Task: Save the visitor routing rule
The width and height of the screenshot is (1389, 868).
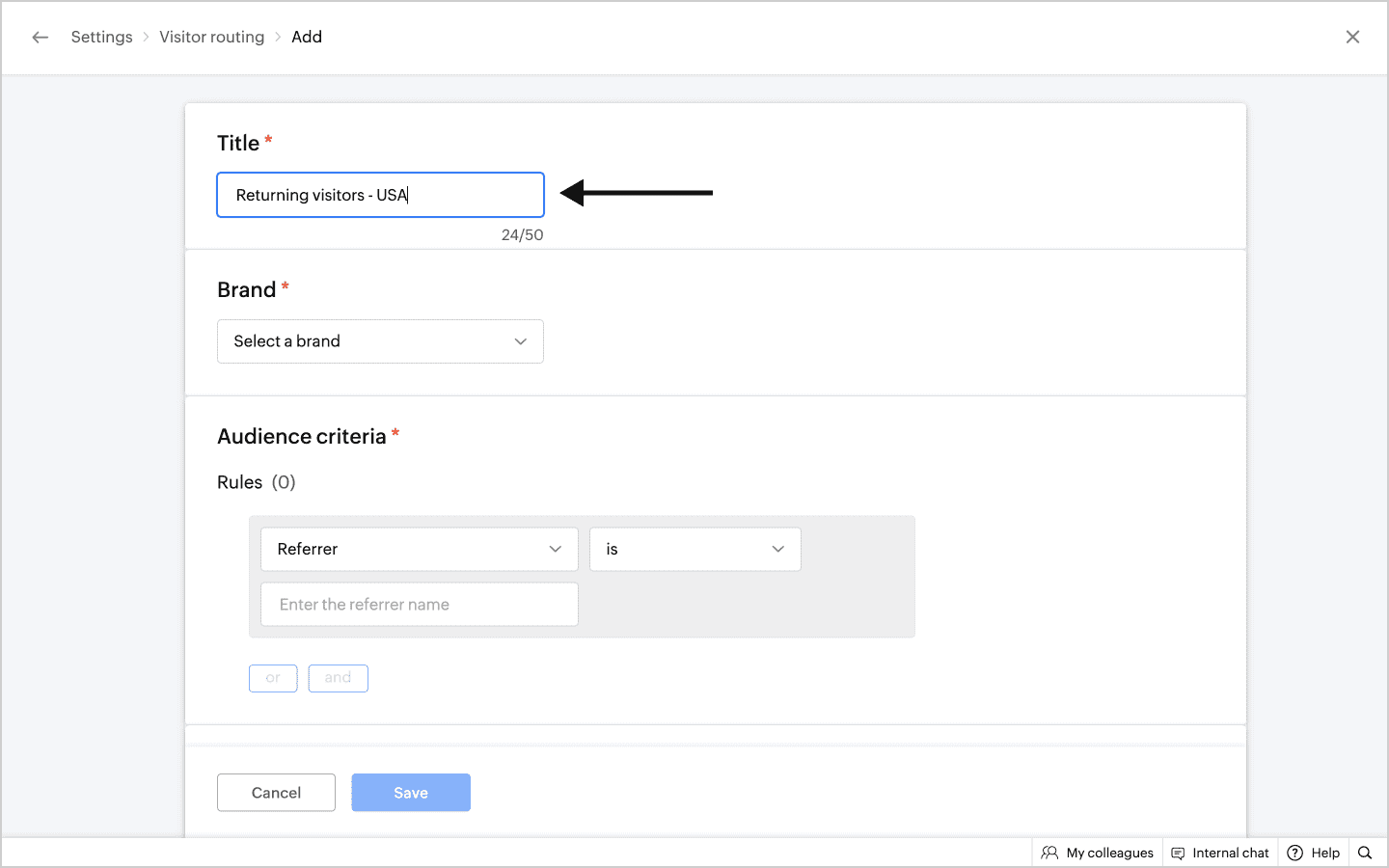Action: (x=411, y=793)
